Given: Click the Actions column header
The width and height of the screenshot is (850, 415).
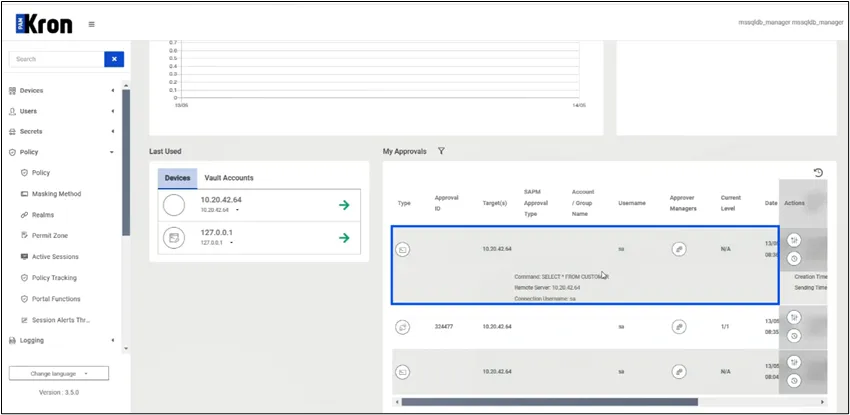Looking at the screenshot, I should 794,203.
